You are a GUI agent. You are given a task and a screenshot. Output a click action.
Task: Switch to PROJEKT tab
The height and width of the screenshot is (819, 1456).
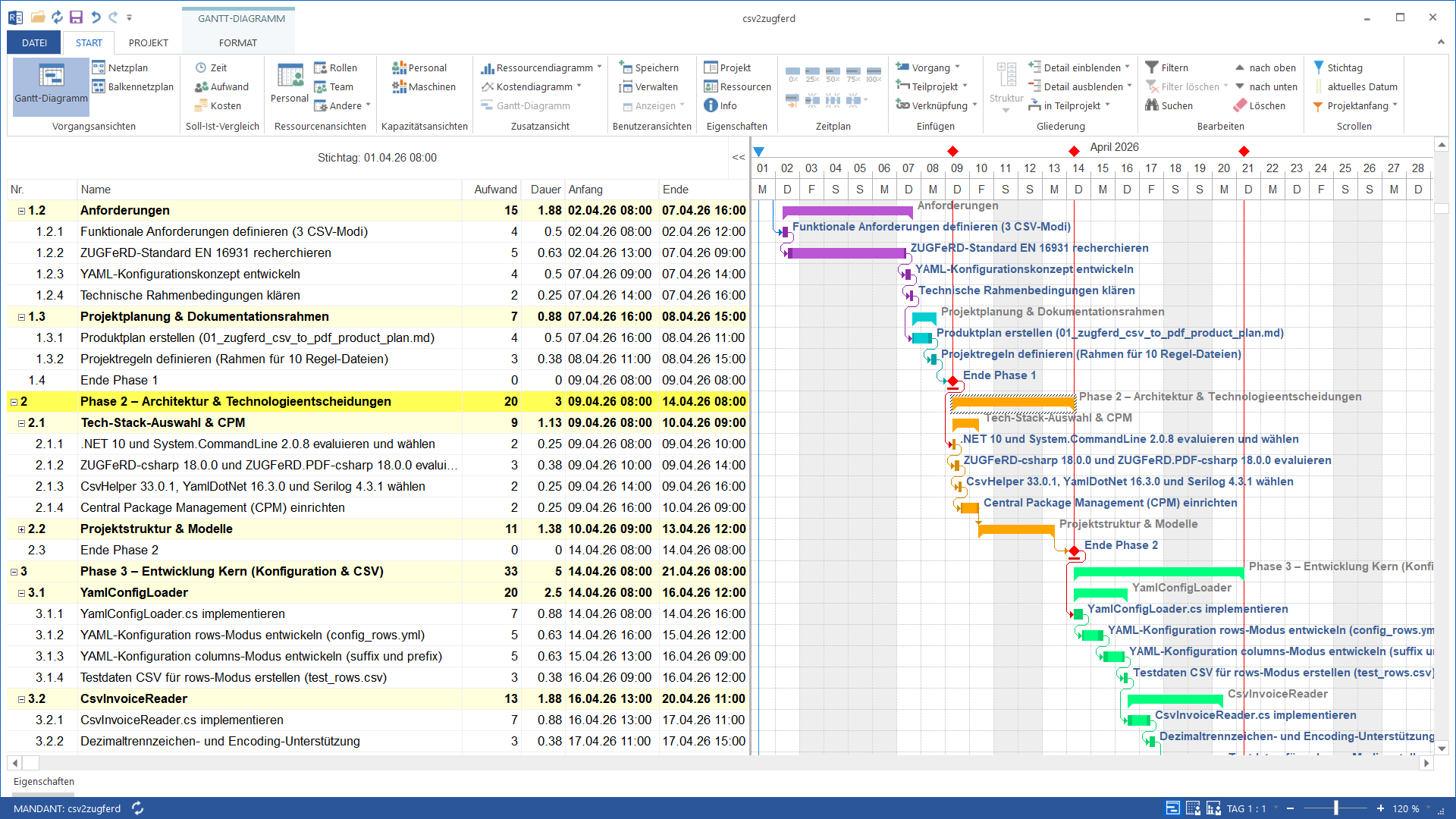(148, 42)
